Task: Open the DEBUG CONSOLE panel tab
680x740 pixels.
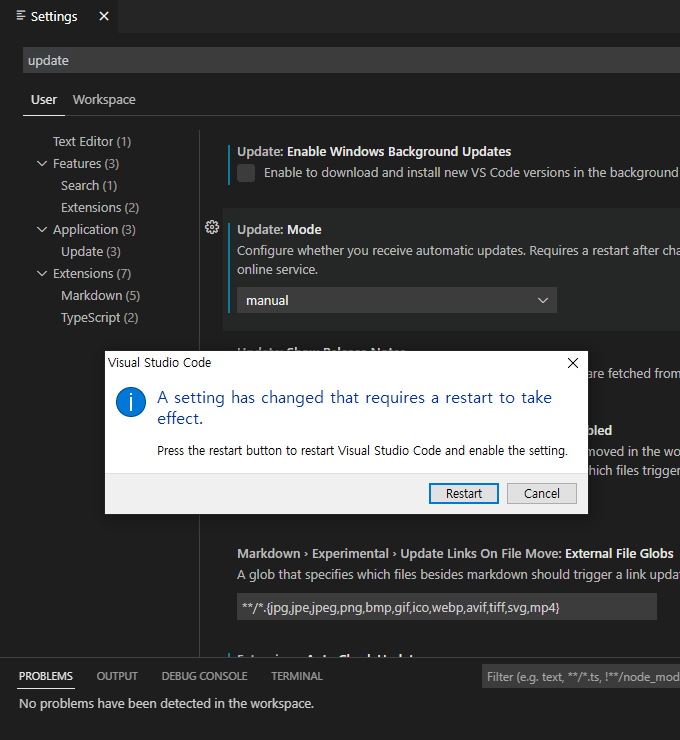Action: [x=204, y=676]
